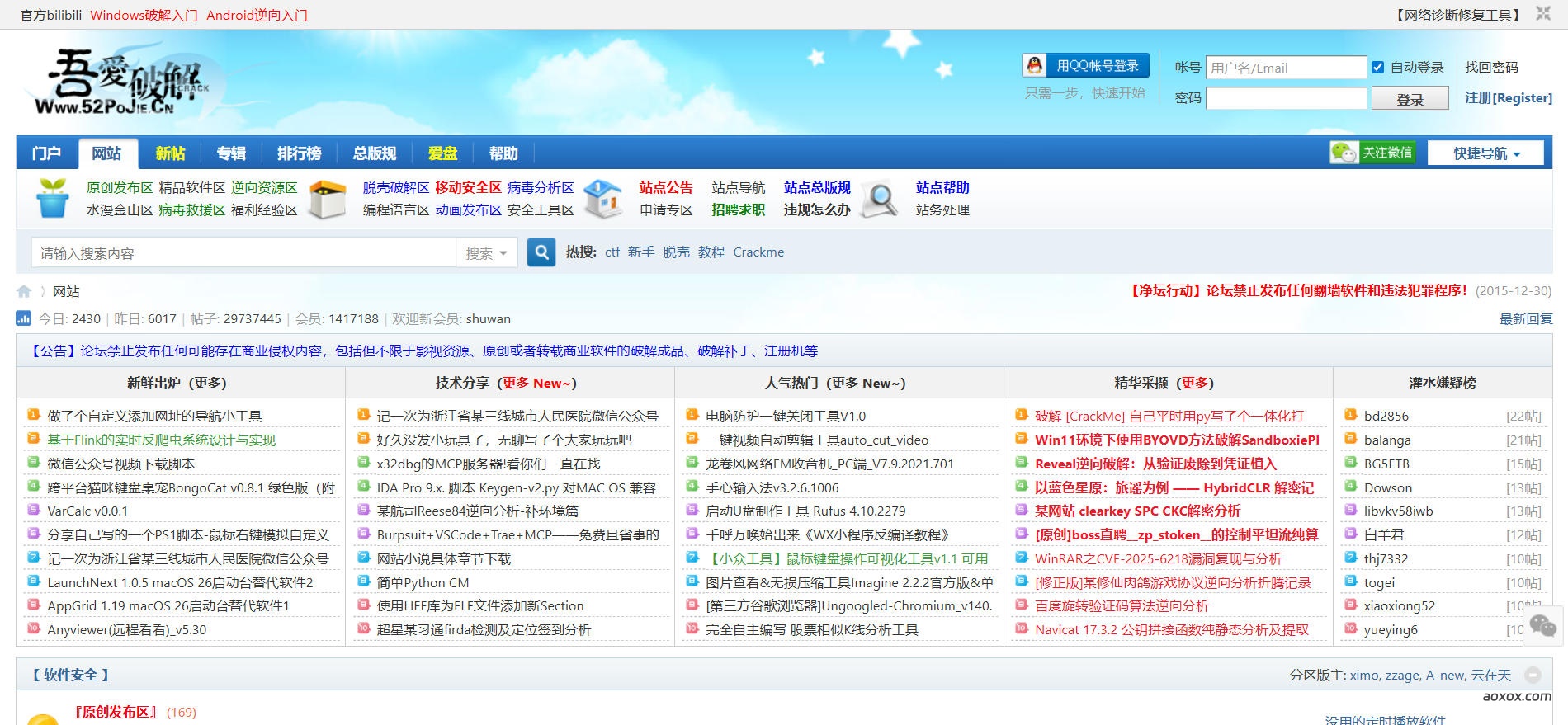
Task: Click hot search term ctf
Action: point(612,252)
